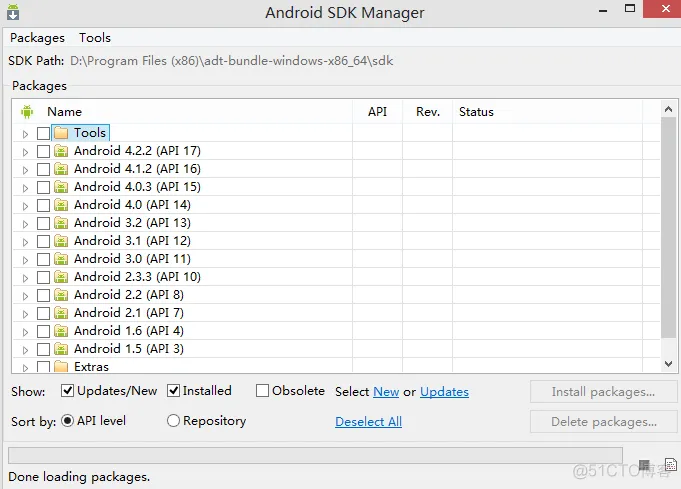Enable the Obsolete show filter
Viewport: 681px width, 489px height.
[x=262, y=391]
